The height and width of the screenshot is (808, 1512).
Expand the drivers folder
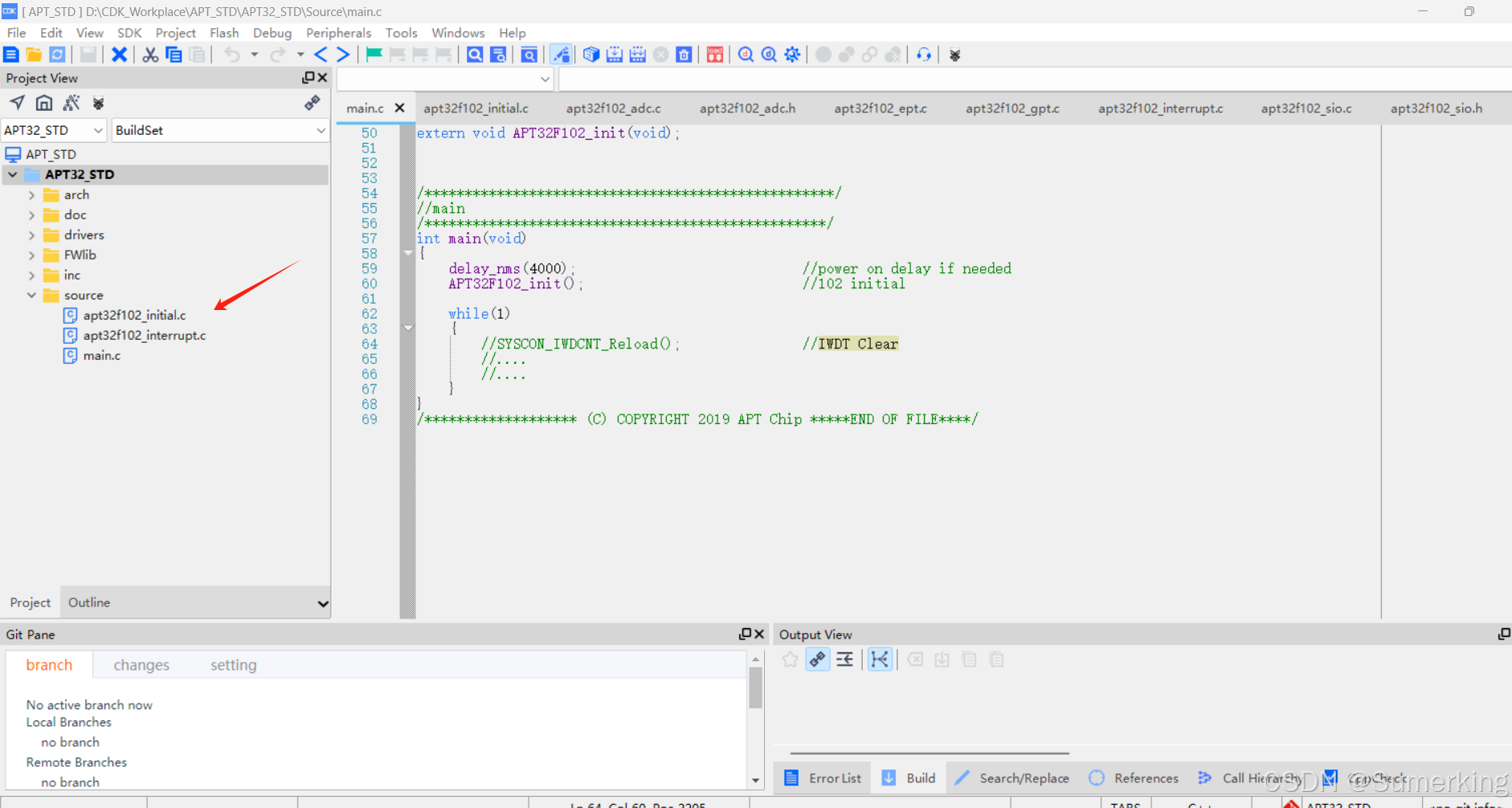click(x=31, y=235)
